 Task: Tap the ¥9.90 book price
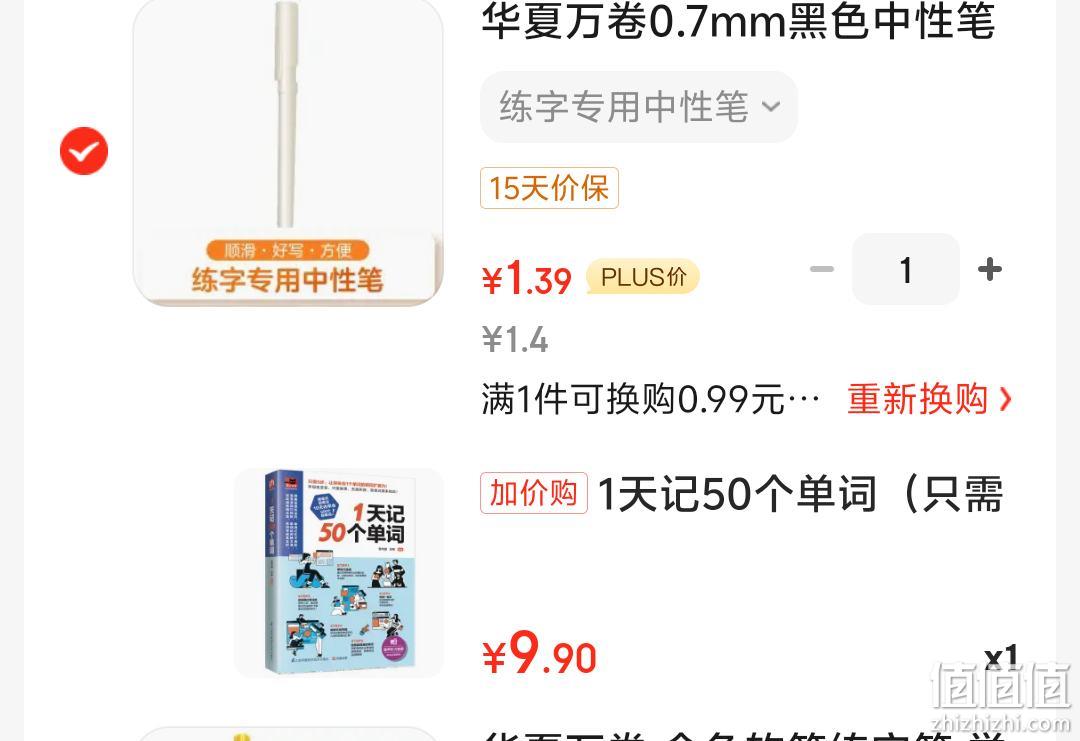(539, 654)
